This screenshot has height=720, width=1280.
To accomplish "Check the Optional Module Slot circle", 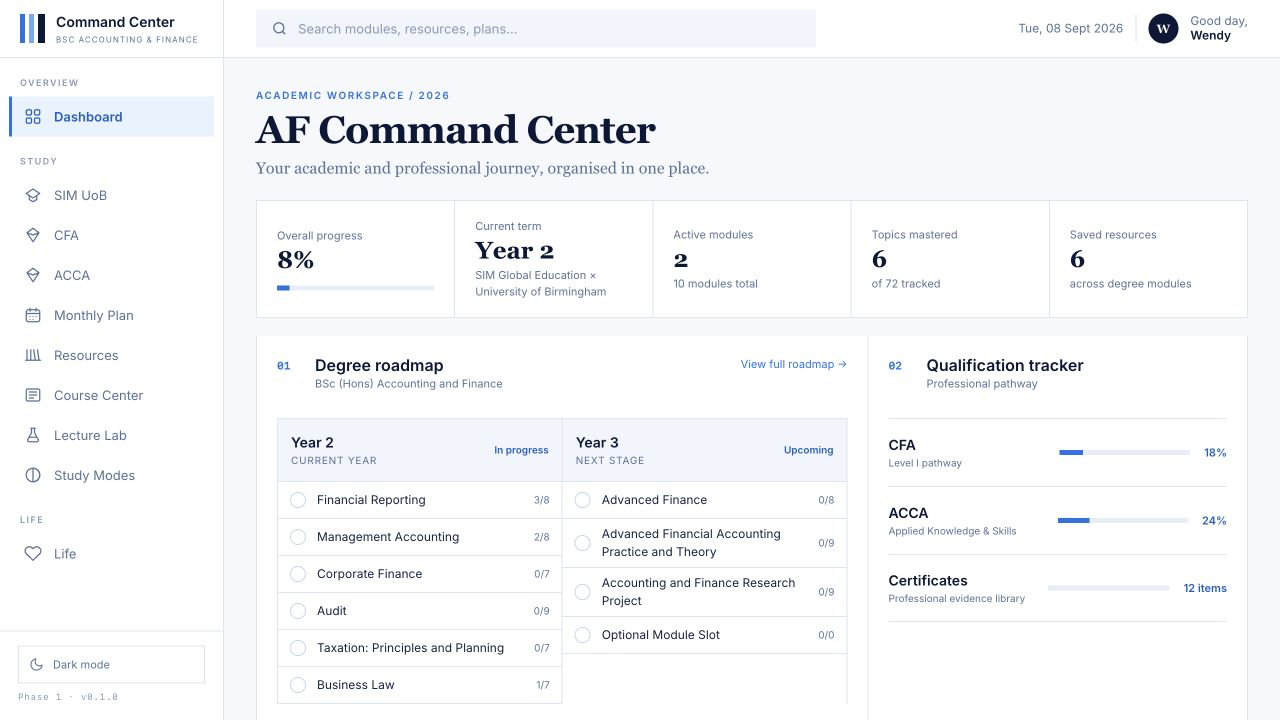I will [583, 635].
